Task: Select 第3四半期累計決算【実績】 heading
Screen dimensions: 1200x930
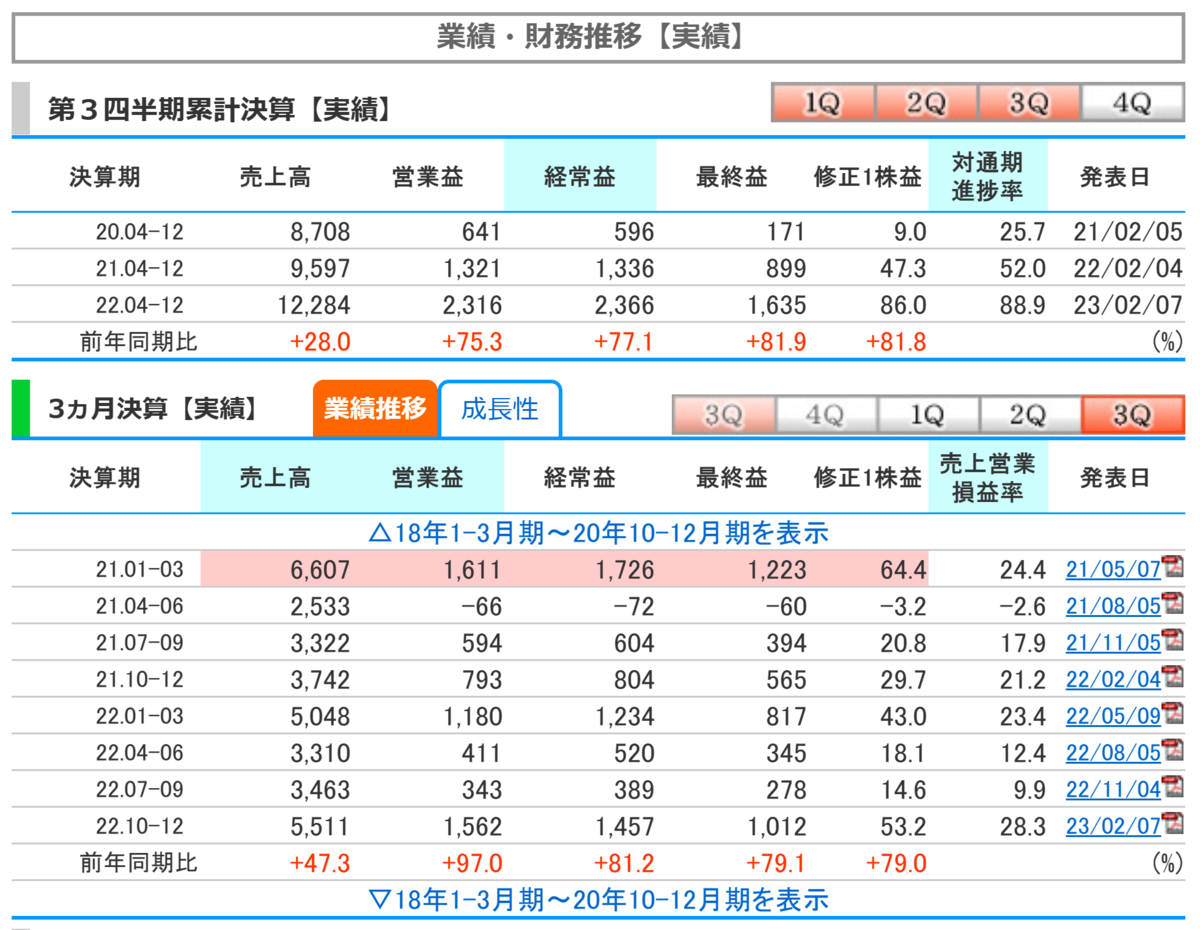Action: pyautogui.click(x=218, y=109)
